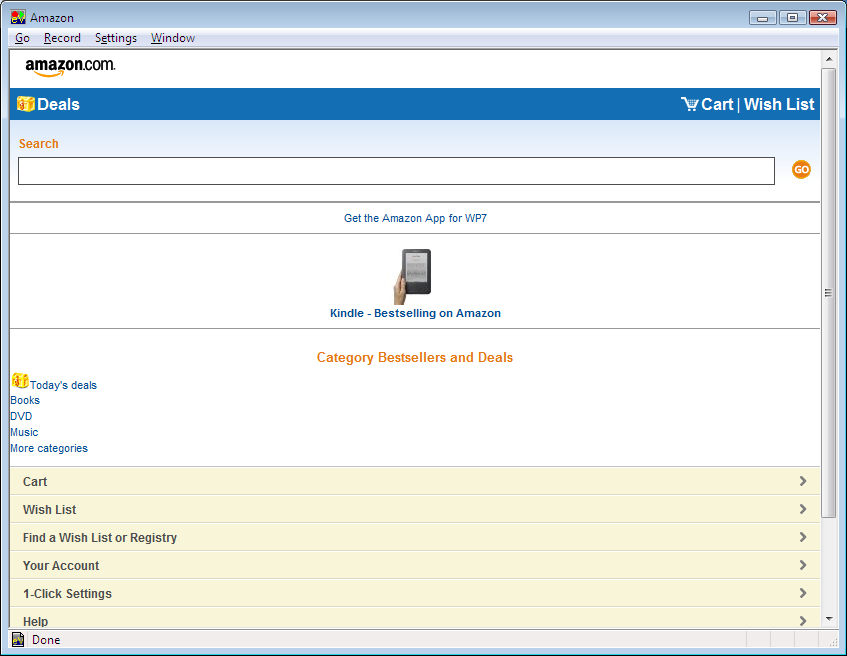The width and height of the screenshot is (847, 656).
Task: Click the scrollbar down arrow
Action: (x=829, y=619)
